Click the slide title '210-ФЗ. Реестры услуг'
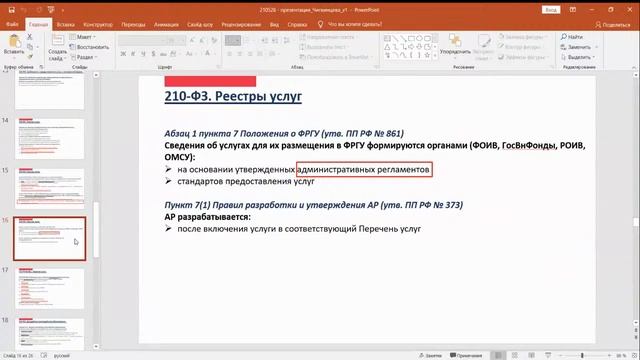The height and width of the screenshot is (360, 640). coord(233,96)
